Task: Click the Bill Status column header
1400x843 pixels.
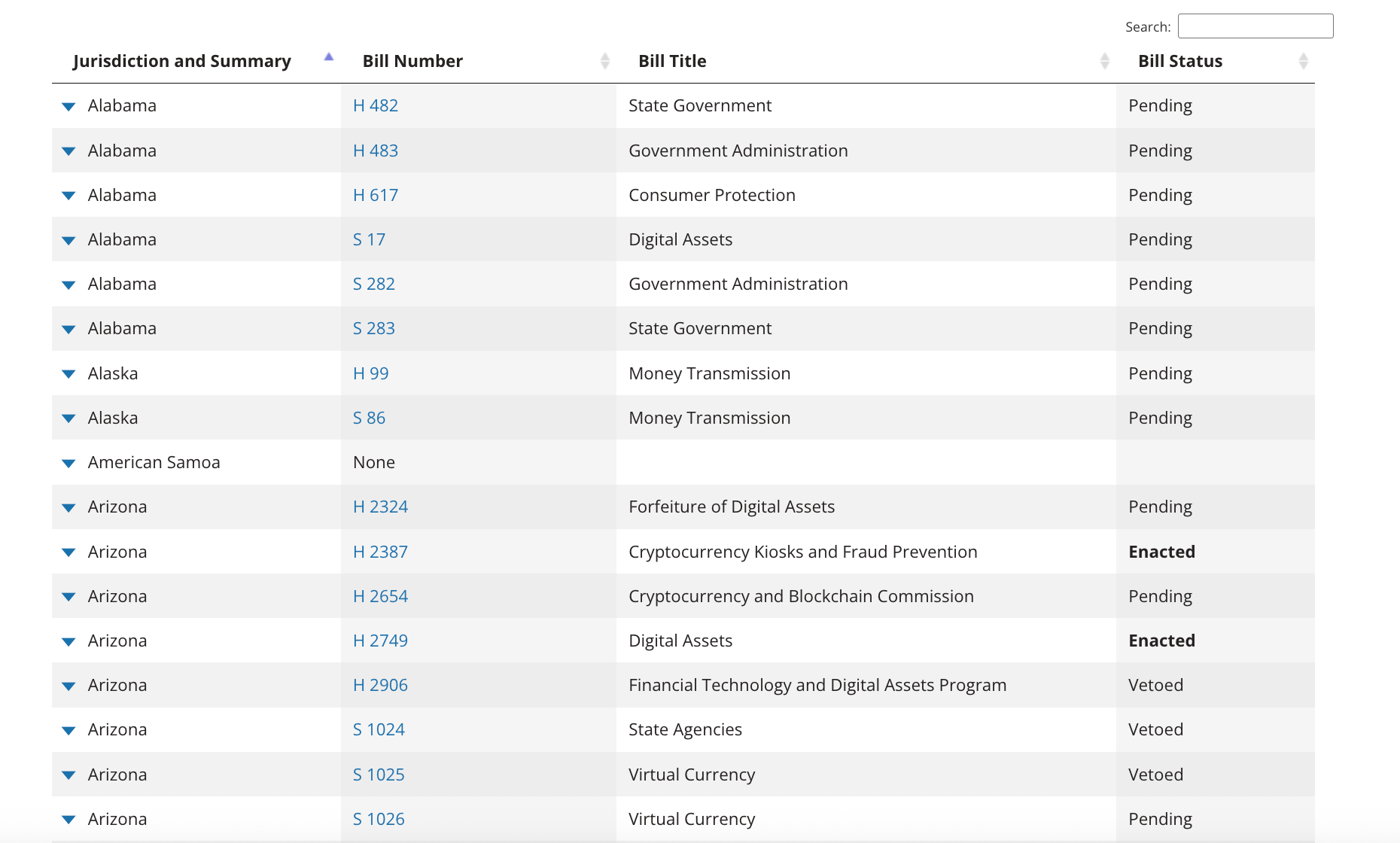Action: coord(1180,61)
